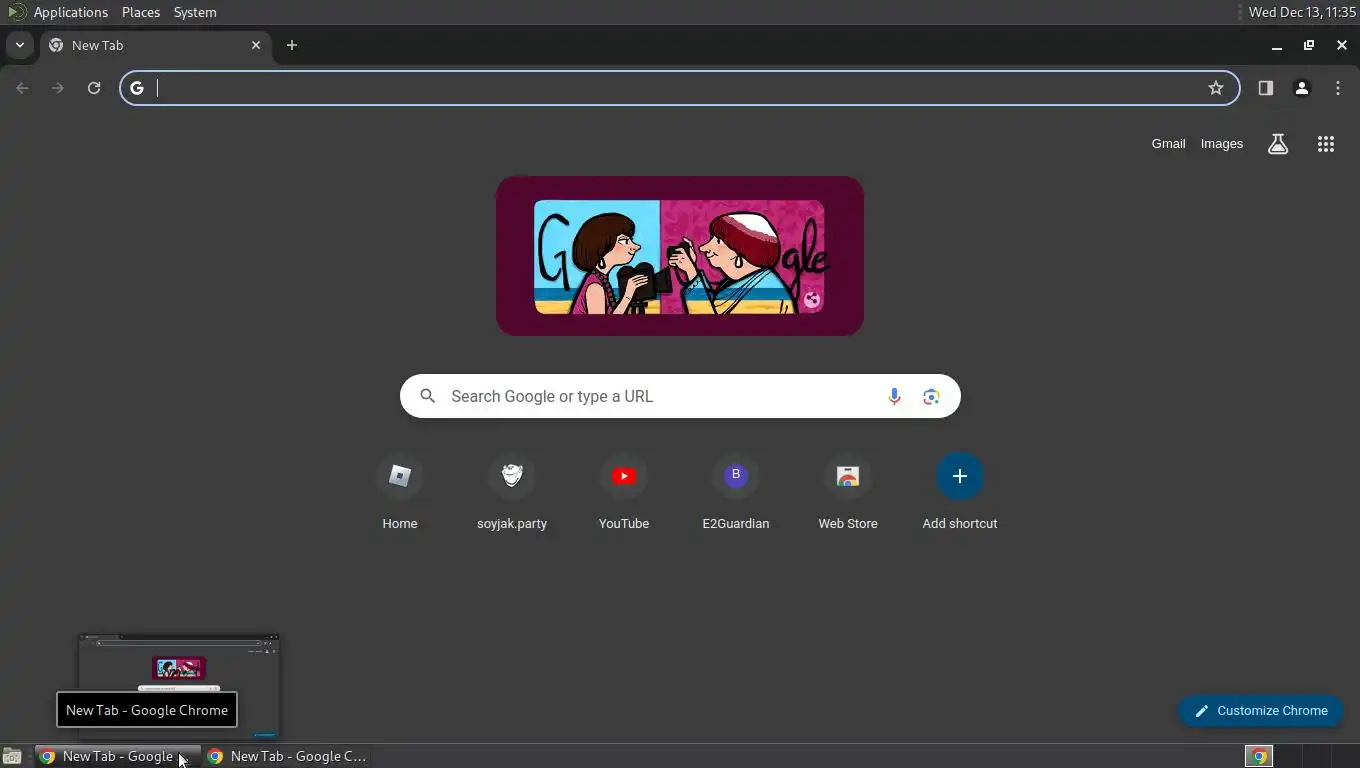
Task: Click the Google Doodle image
Action: (x=680, y=256)
